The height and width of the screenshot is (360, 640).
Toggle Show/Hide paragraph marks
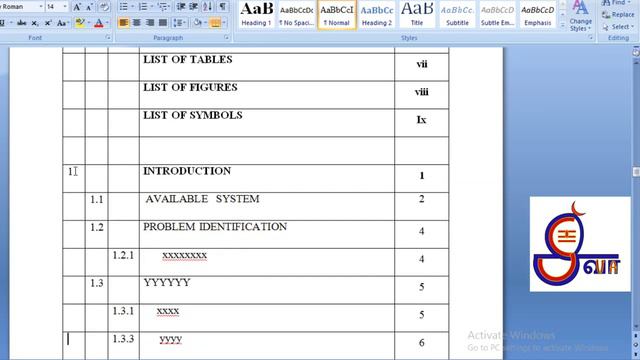(x=222, y=7)
